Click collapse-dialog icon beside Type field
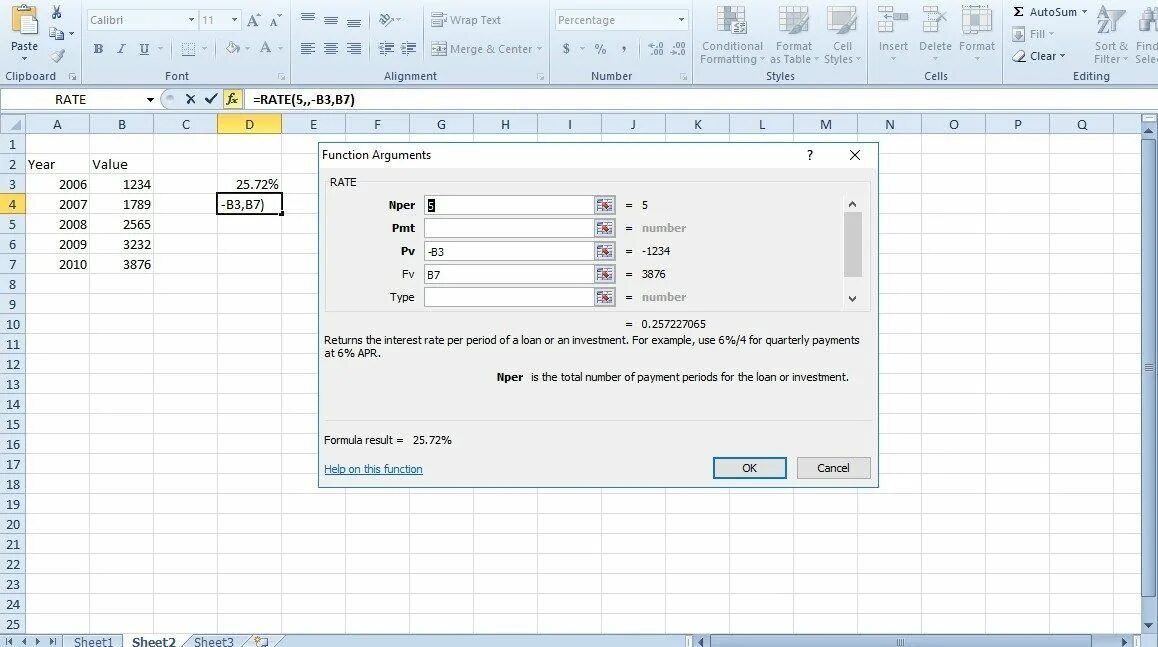1158x647 pixels. pos(605,297)
